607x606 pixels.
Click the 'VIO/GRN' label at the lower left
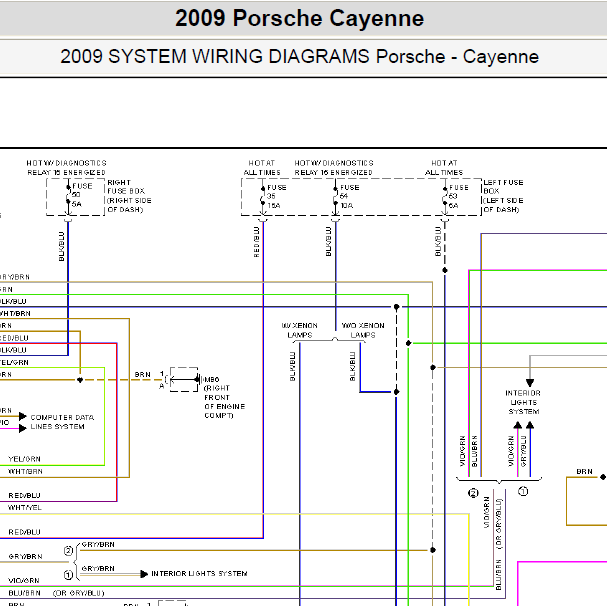click(24, 580)
